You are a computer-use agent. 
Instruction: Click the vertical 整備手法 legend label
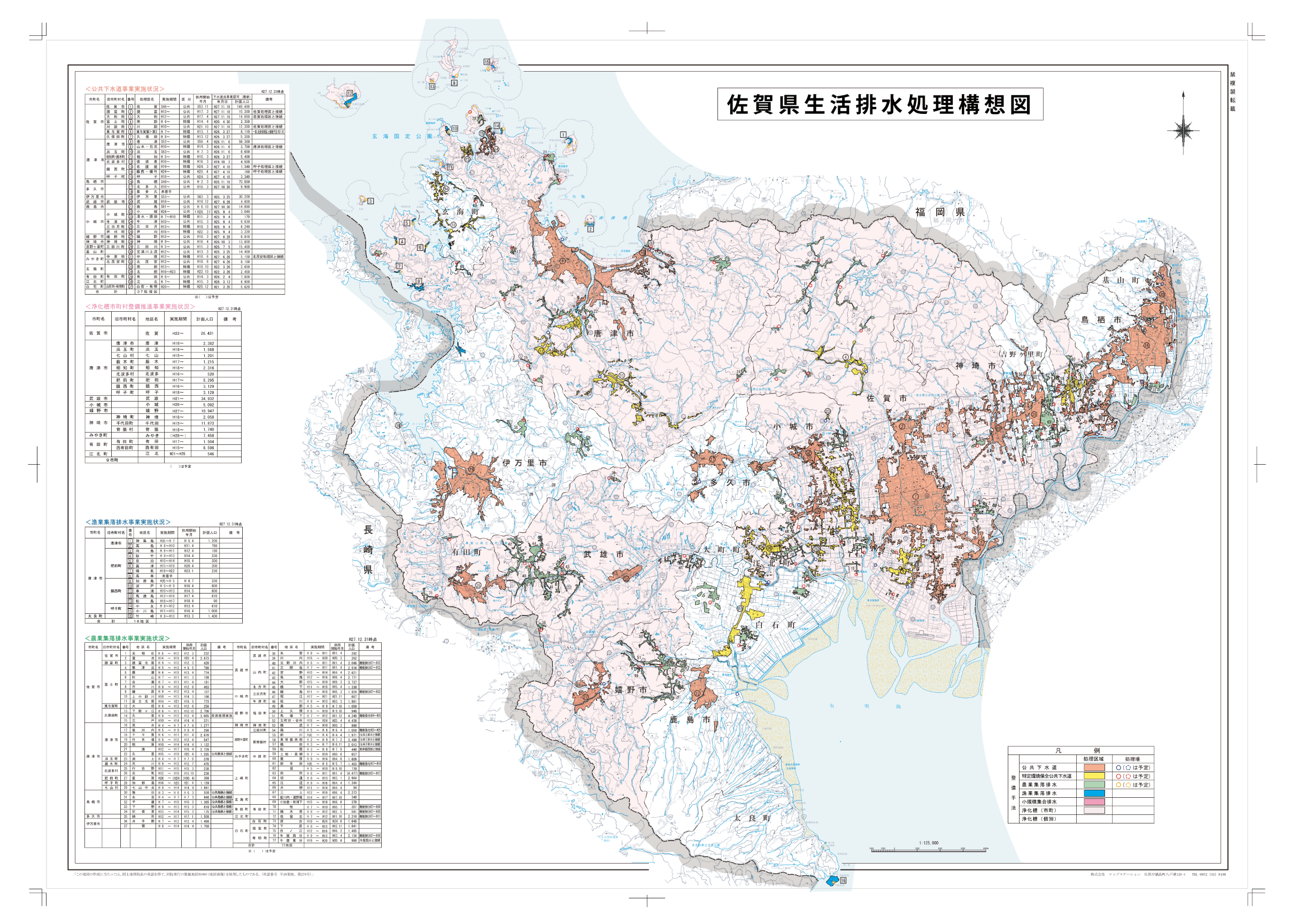(1013, 791)
